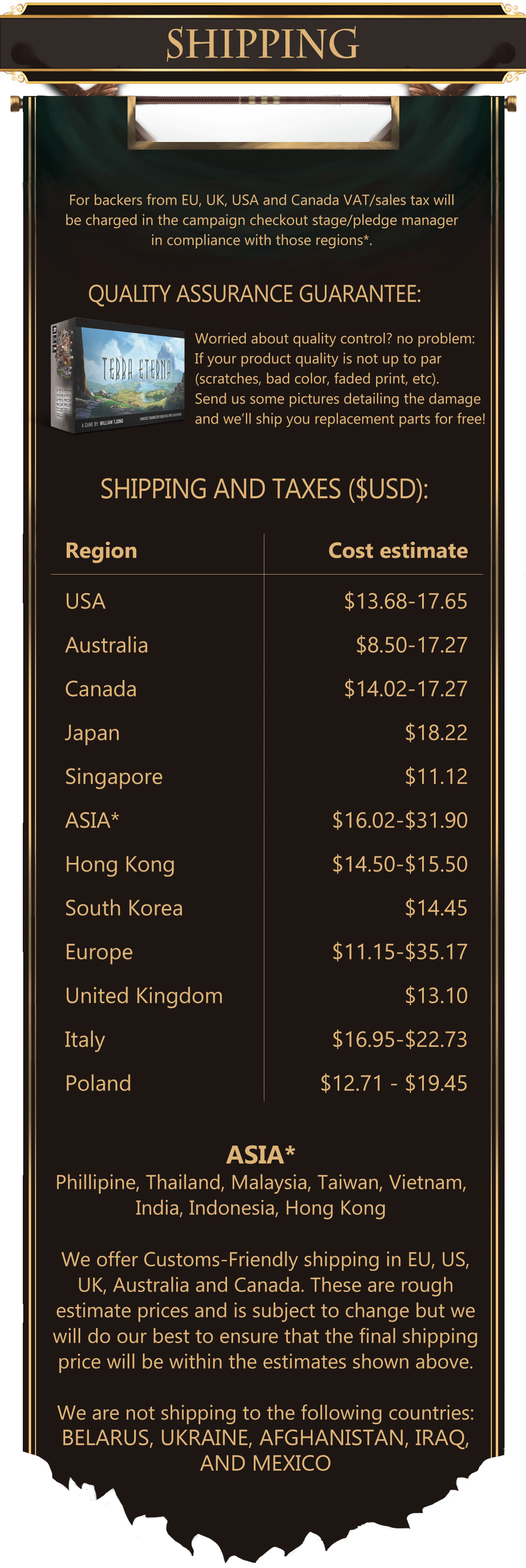Click the bold ASIA* footnote heading
The image size is (526, 1568).
[x=260, y=1155]
